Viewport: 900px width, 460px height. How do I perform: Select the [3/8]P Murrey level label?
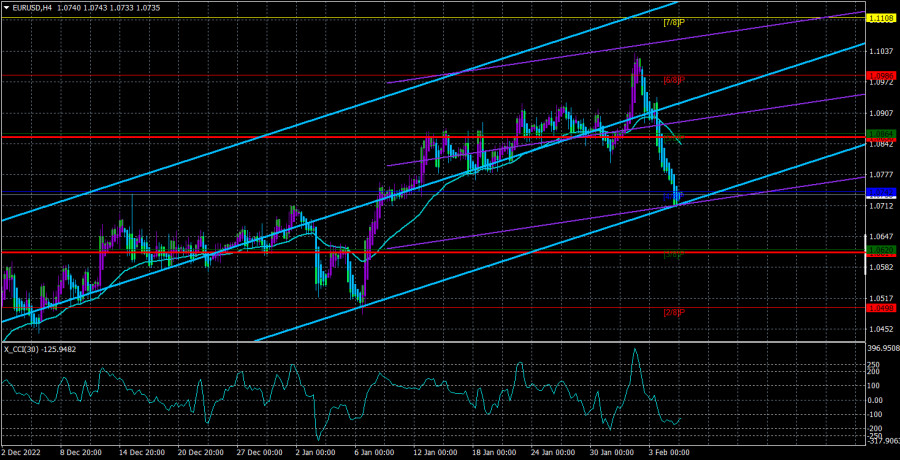click(674, 254)
